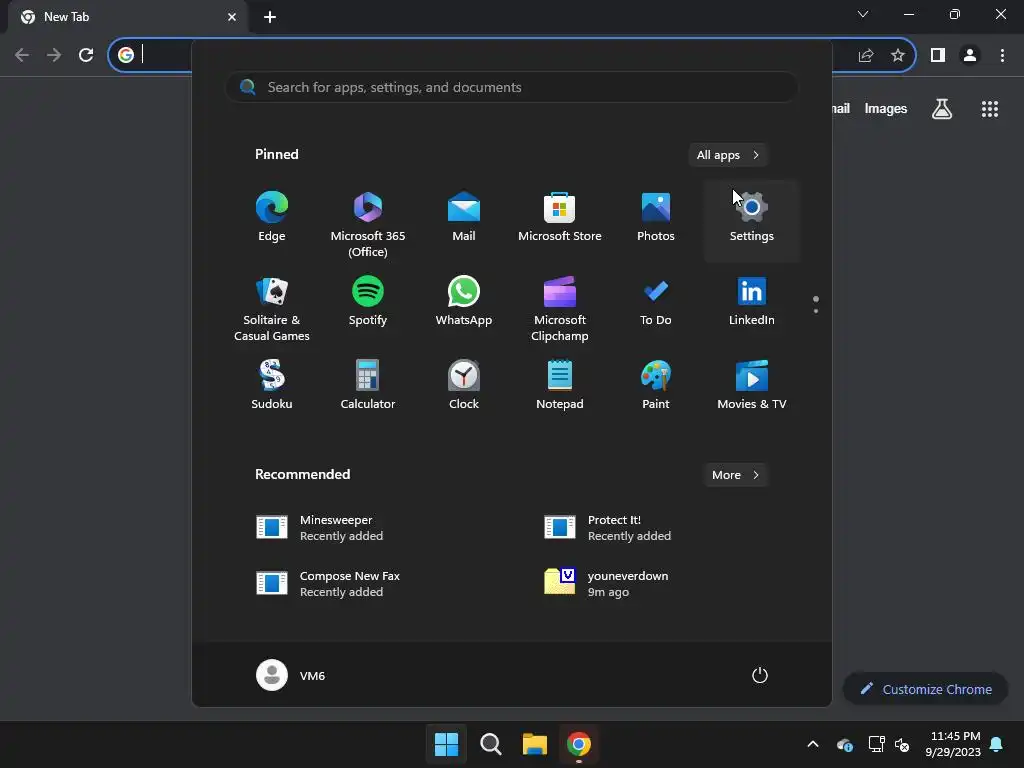The width and height of the screenshot is (1024, 768).
Task: Launch Movies & TV
Action: (752, 385)
